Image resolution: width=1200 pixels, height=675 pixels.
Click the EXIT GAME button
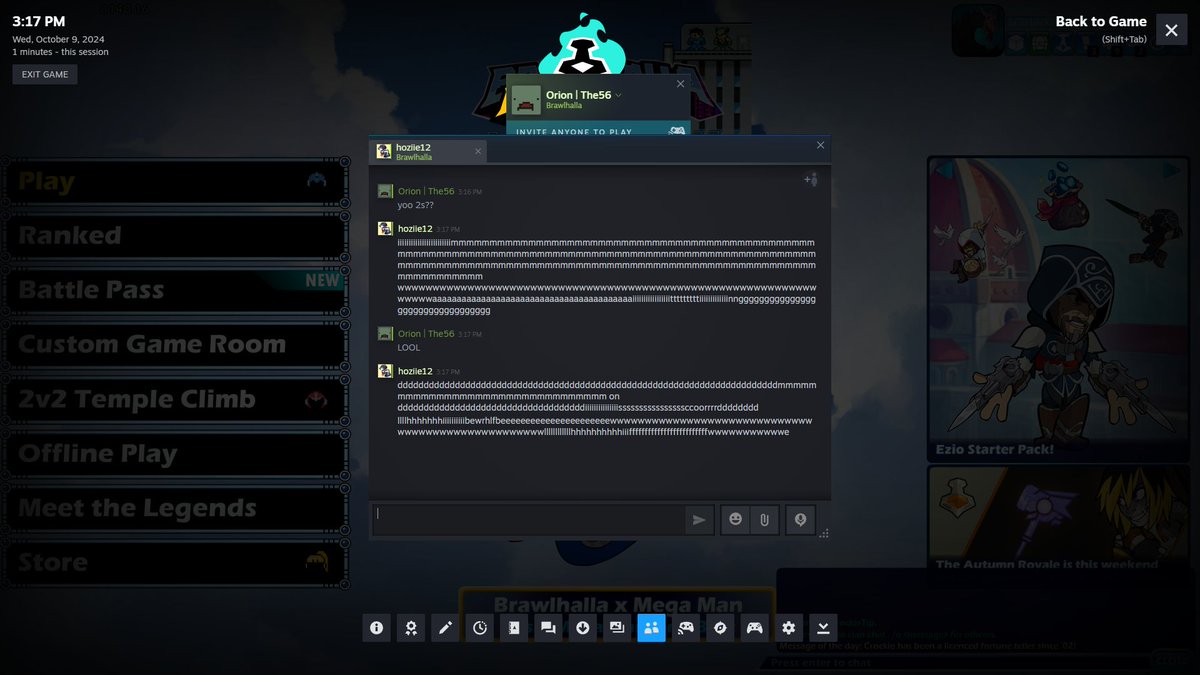[x=45, y=74]
